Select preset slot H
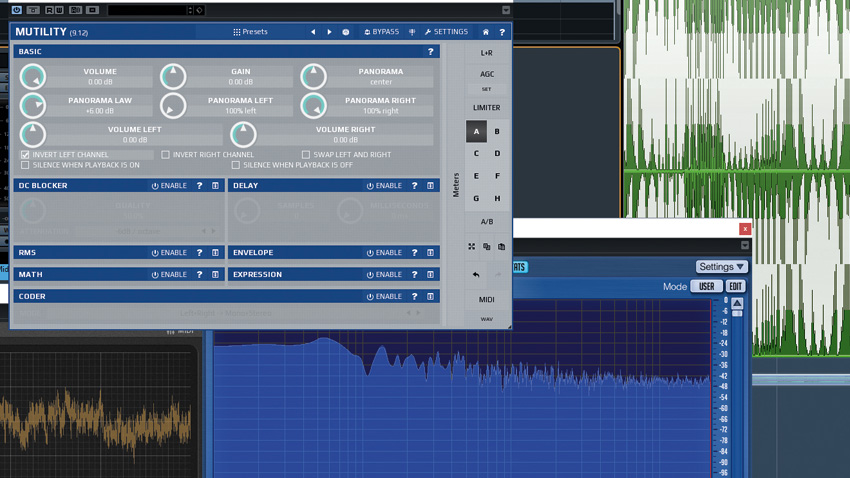850x478 pixels. coord(497,198)
